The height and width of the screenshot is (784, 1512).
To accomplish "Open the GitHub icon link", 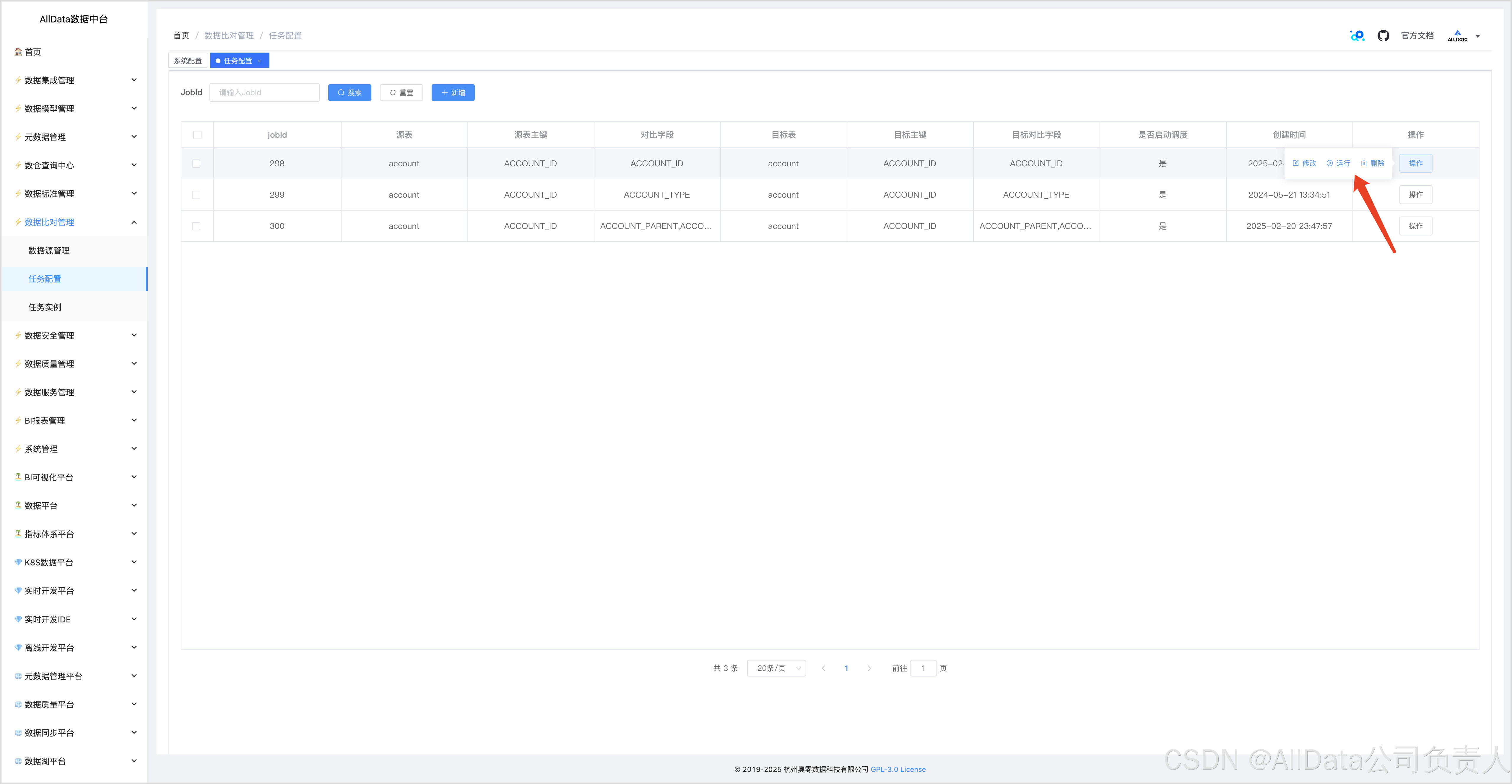I will click(x=1383, y=36).
